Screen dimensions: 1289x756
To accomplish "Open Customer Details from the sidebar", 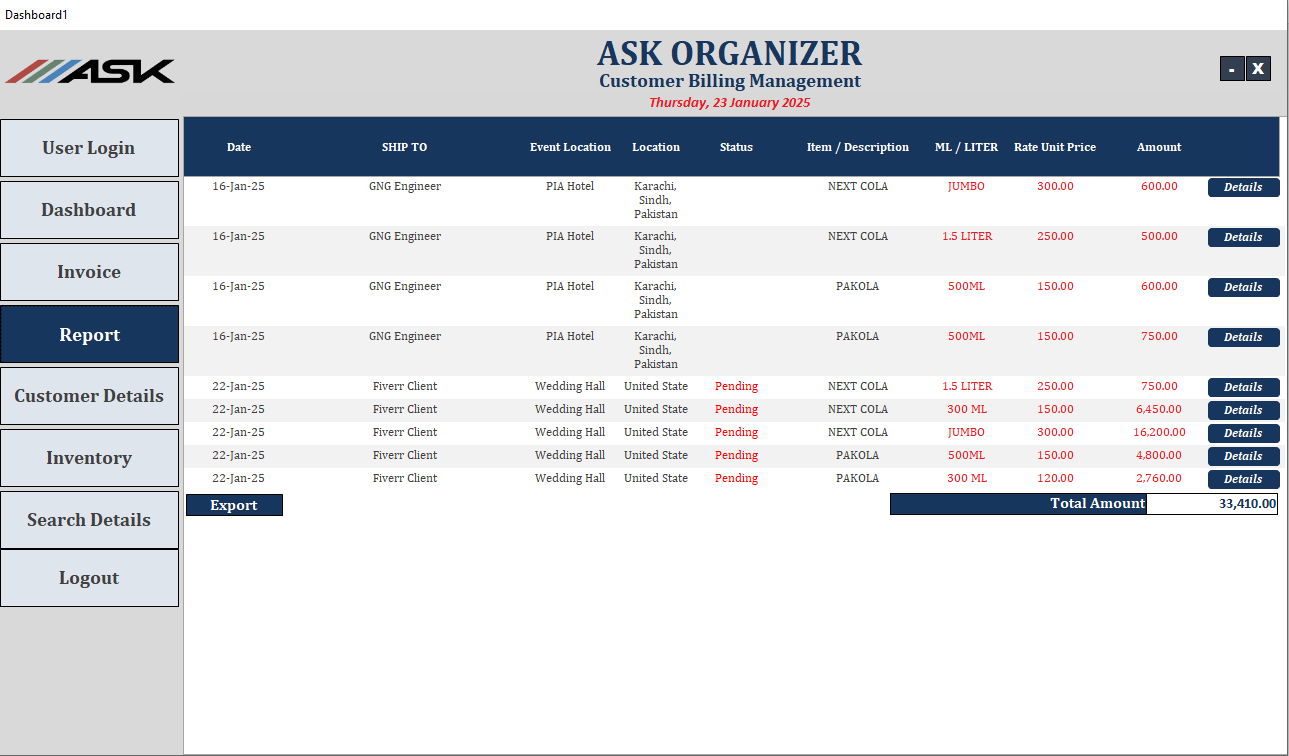I will coord(90,396).
